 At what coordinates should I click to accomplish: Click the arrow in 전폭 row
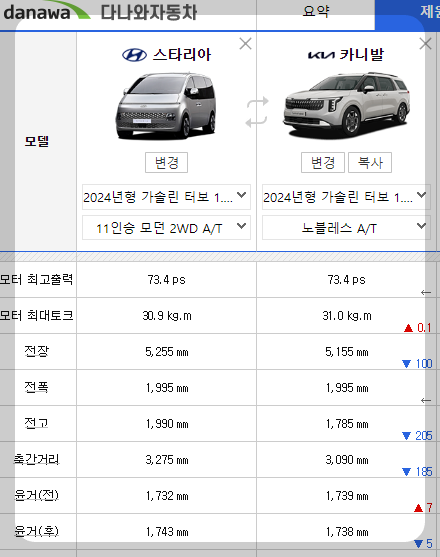(426, 400)
